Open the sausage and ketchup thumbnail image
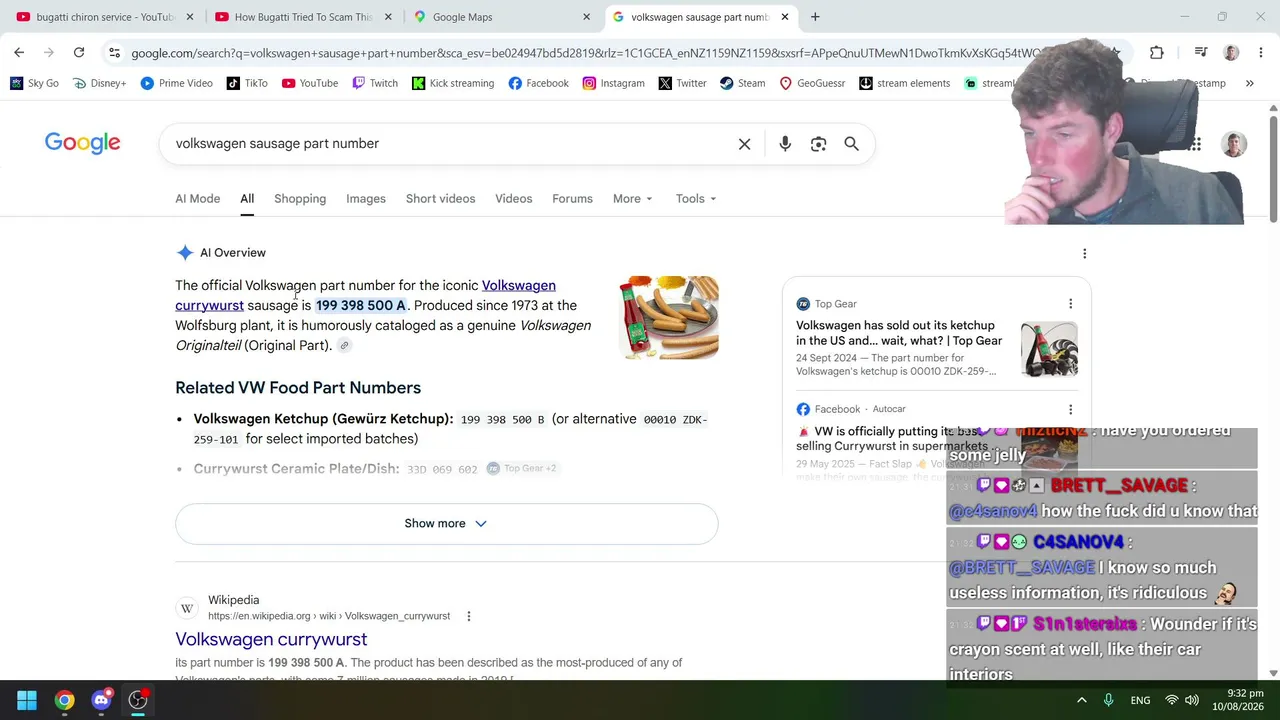 click(668, 317)
